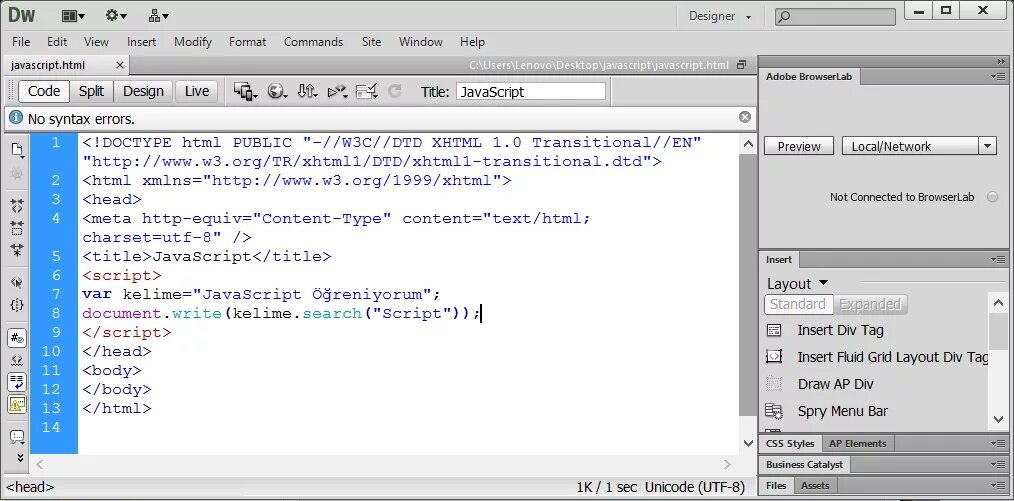1014x501 pixels.
Task: Click the Draw AP Div icon
Action: (x=774, y=384)
